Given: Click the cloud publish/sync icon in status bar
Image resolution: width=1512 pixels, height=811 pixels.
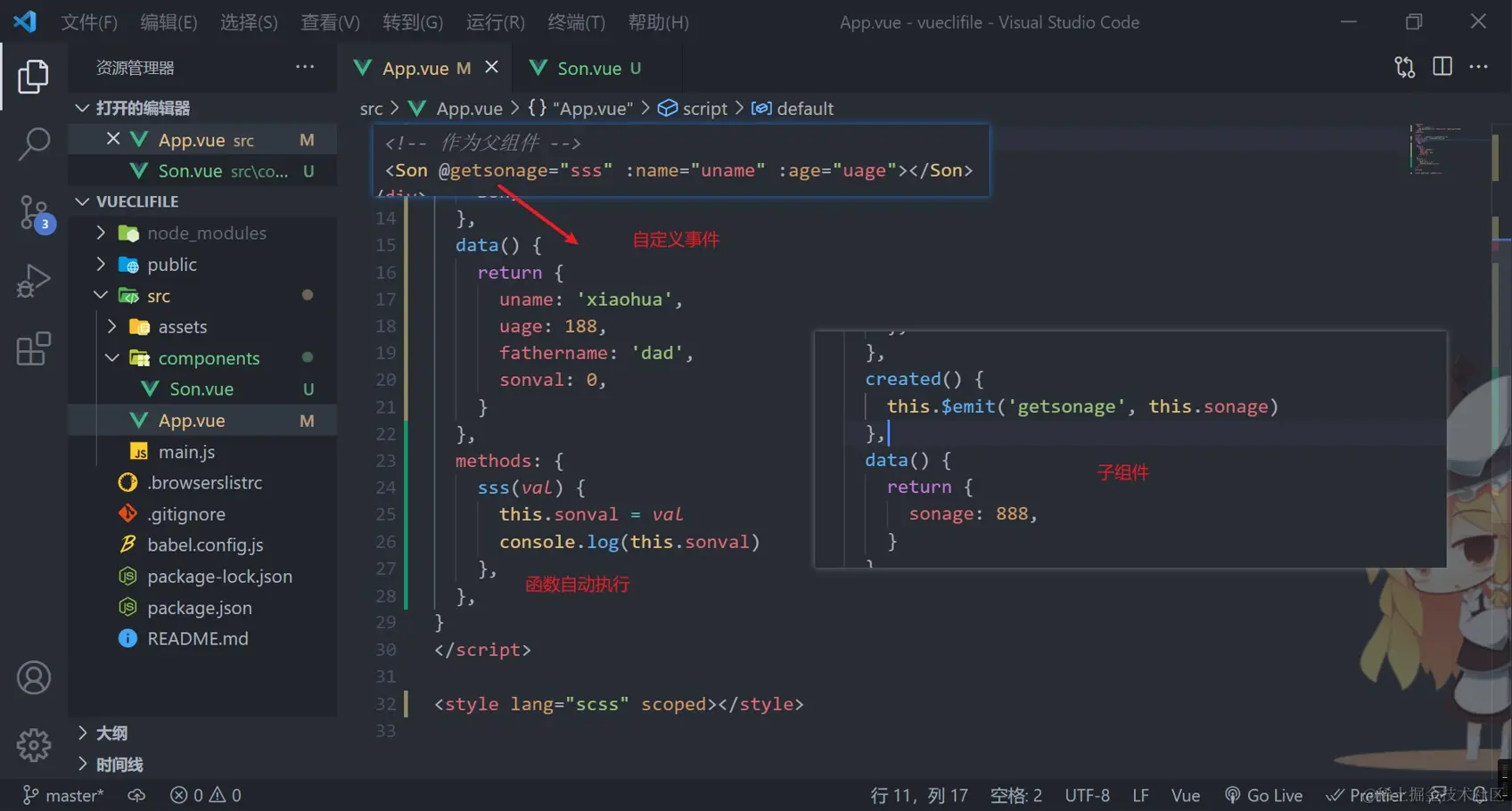Looking at the screenshot, I should pyautogui.click(x=136, y=795).
